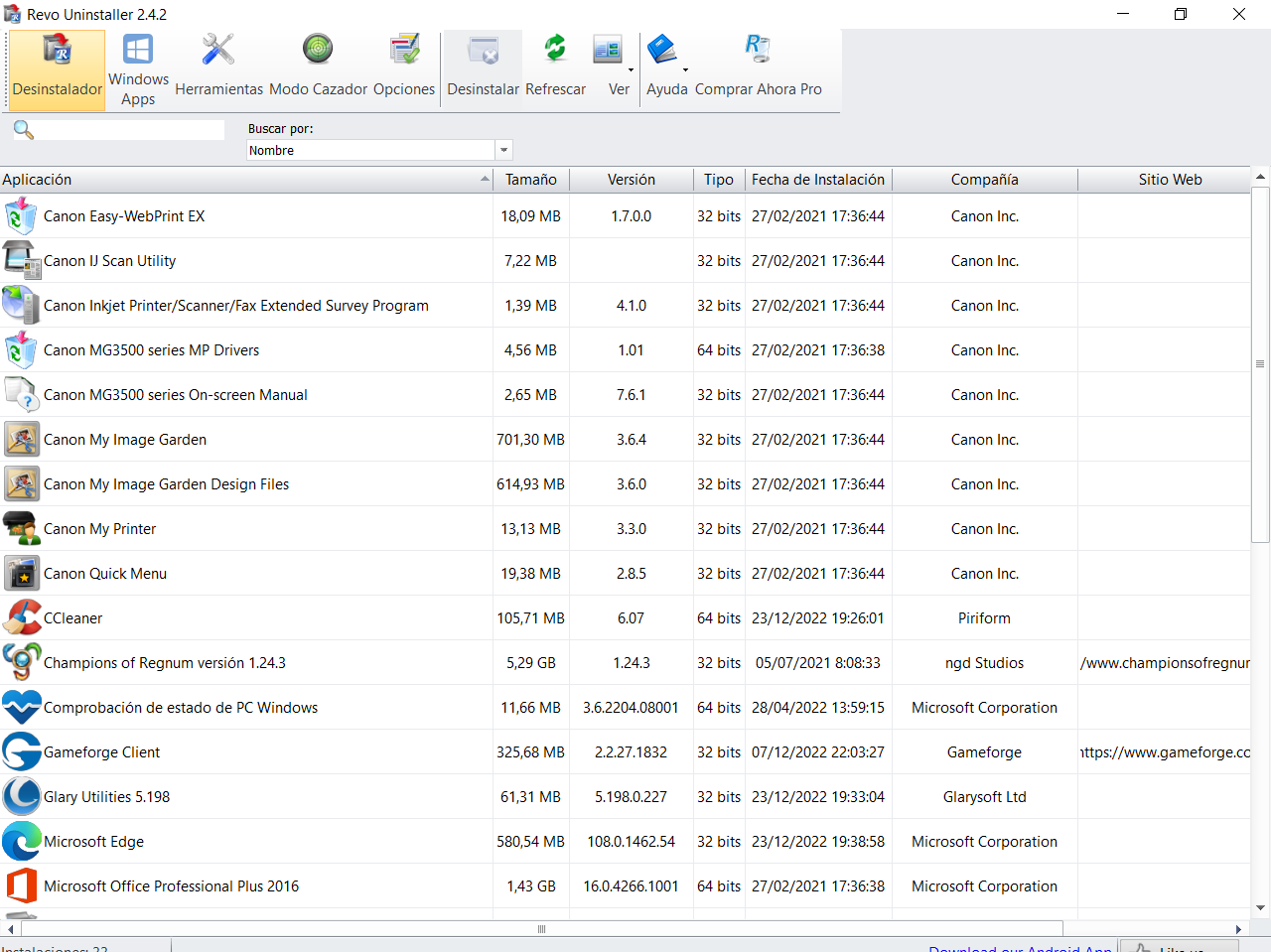Expand the Ayuda dropdown arrow
Viewport: 1271px width, 952px height.
[x=685, y=70]
